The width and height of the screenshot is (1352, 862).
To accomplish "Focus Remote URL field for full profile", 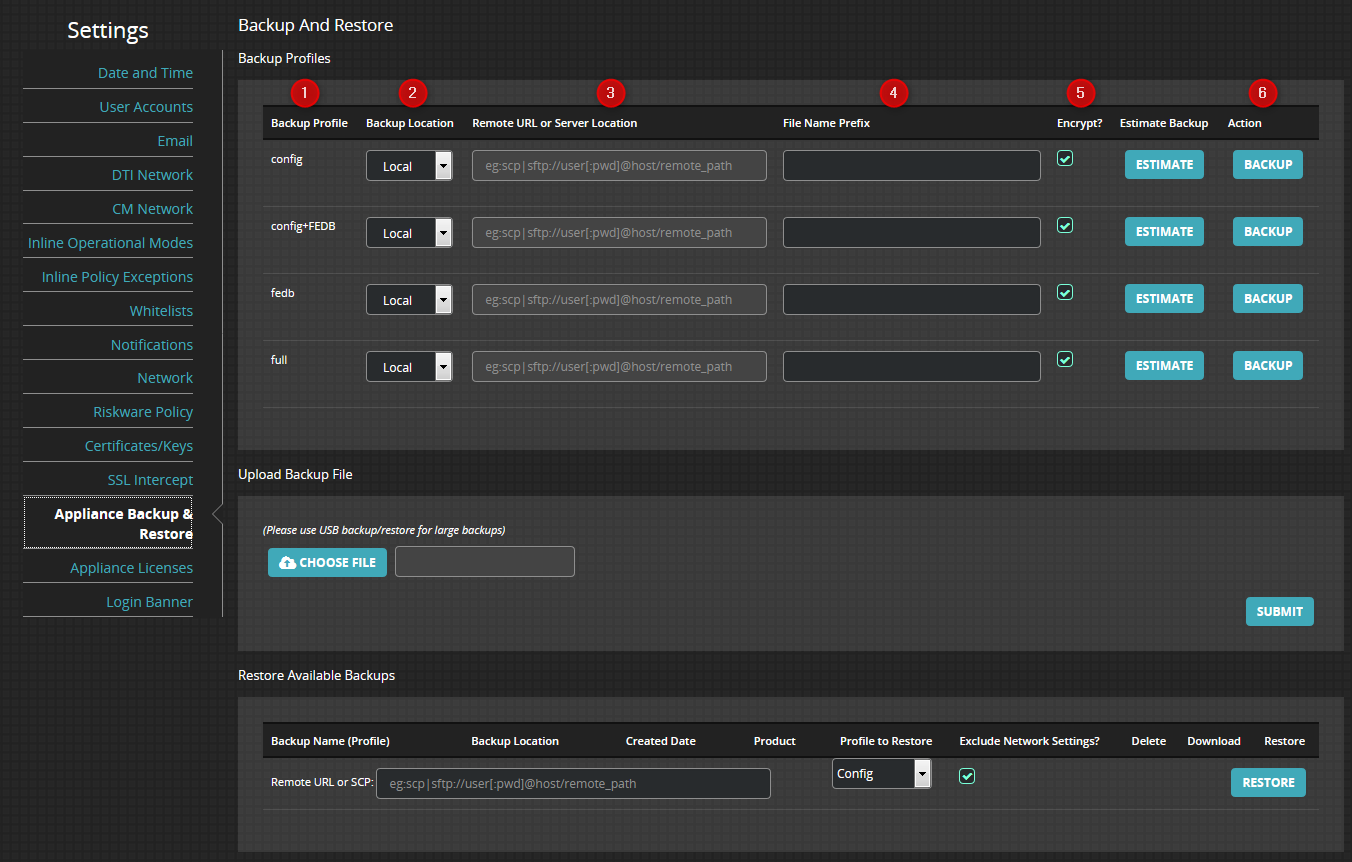I will (x=619, y=367).
